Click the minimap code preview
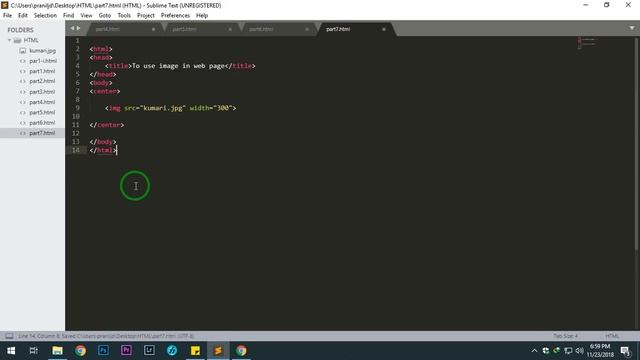The image size is (640, 360). 587,42
